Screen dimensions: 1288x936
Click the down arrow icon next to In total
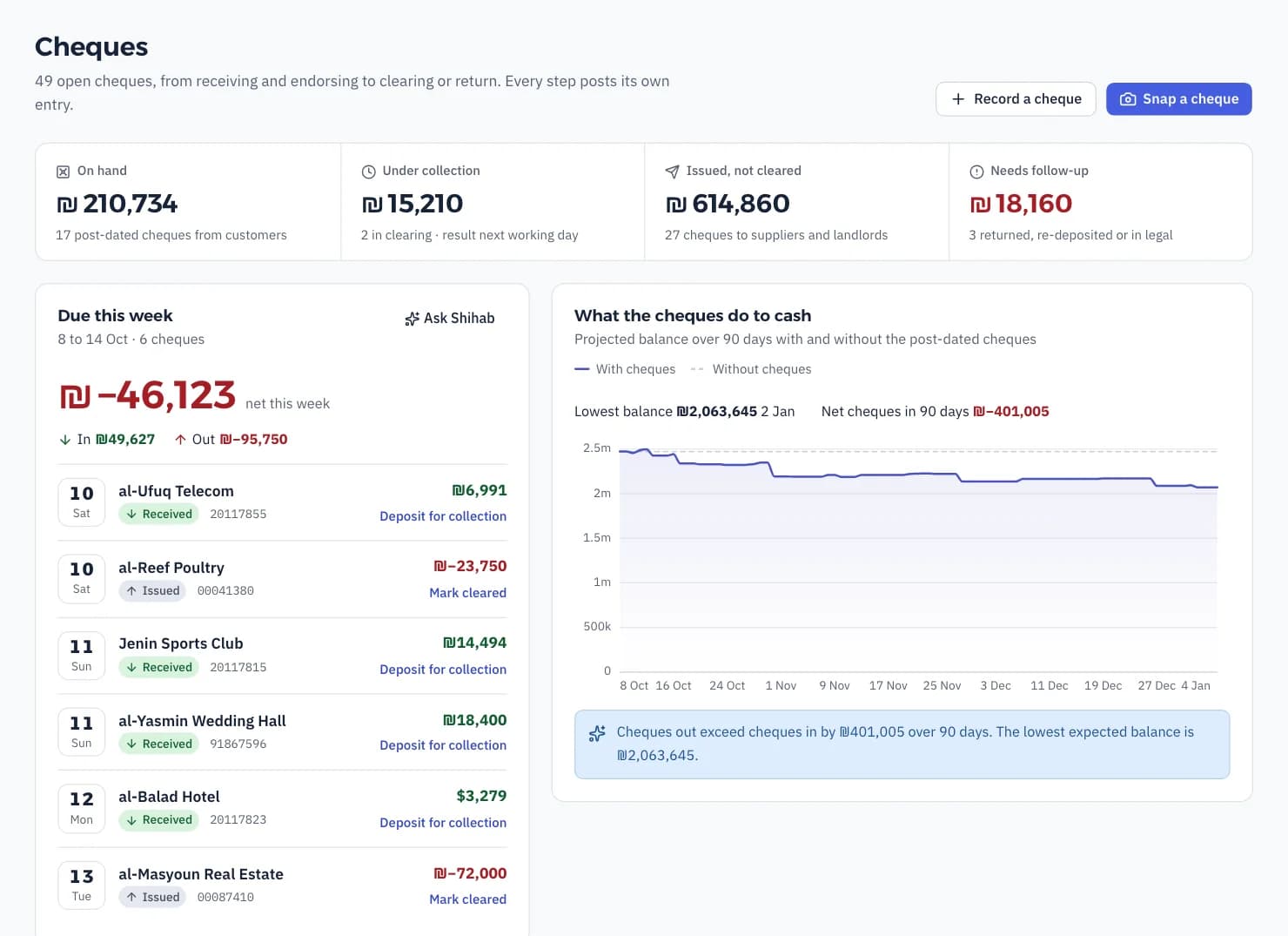[x=65, y=440]
